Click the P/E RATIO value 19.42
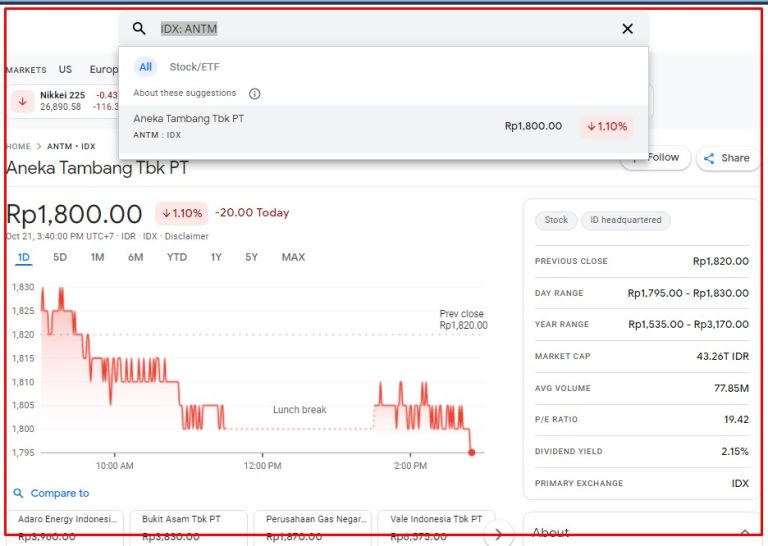 point(736,420)
